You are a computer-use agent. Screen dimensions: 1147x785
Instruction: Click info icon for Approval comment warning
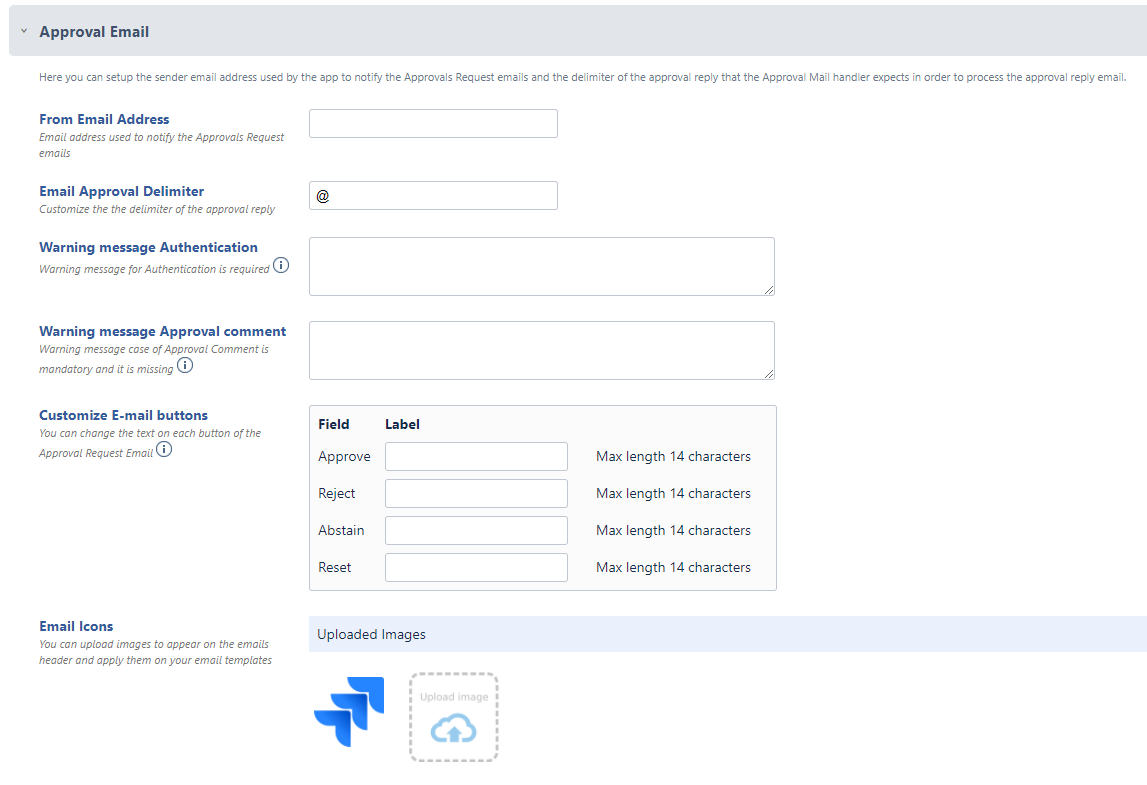pyautogui.click(x=185, y=366)
